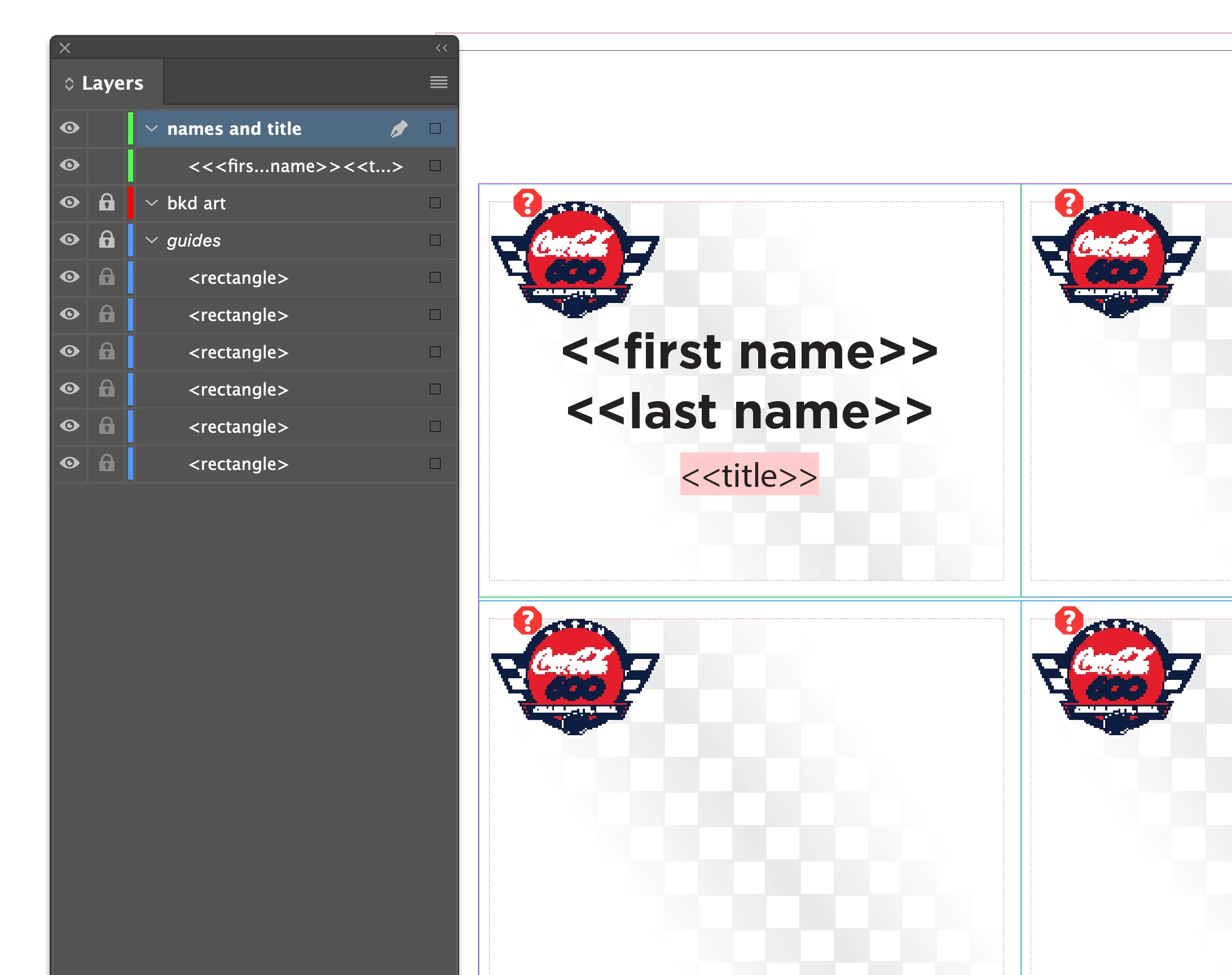Collapse panel with double-arrow icon

tap(441, 48)
